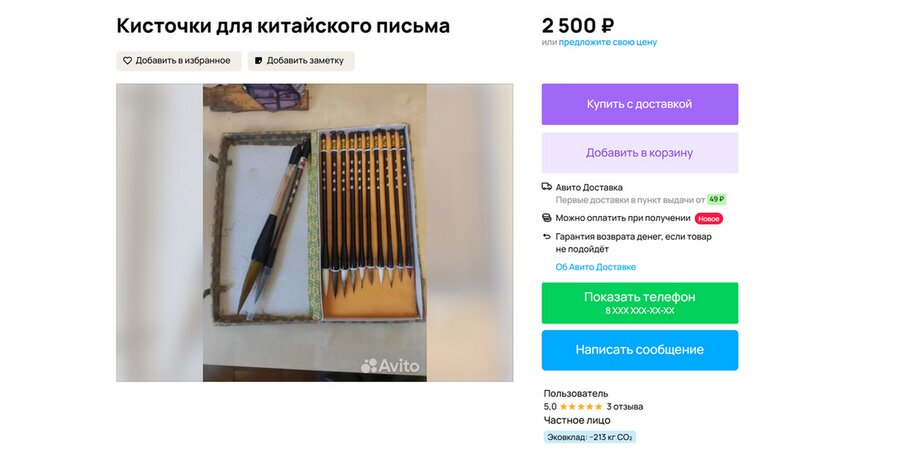Open the Об Авито Доставке link
This screenshot has width=920, height=460.
tap(596, 267)
